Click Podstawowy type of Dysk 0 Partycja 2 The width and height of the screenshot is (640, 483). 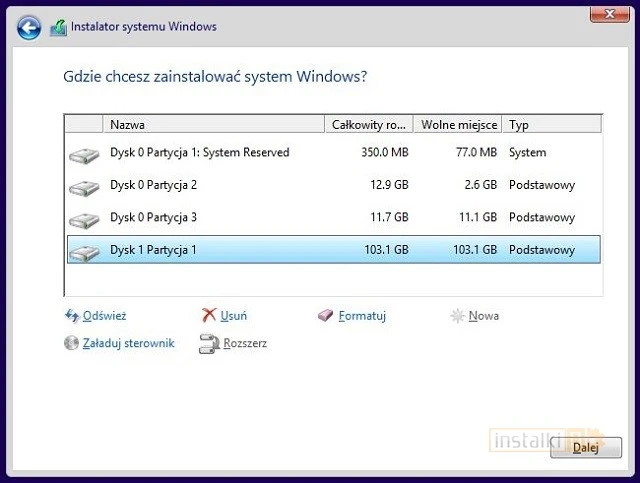[542, 185]
